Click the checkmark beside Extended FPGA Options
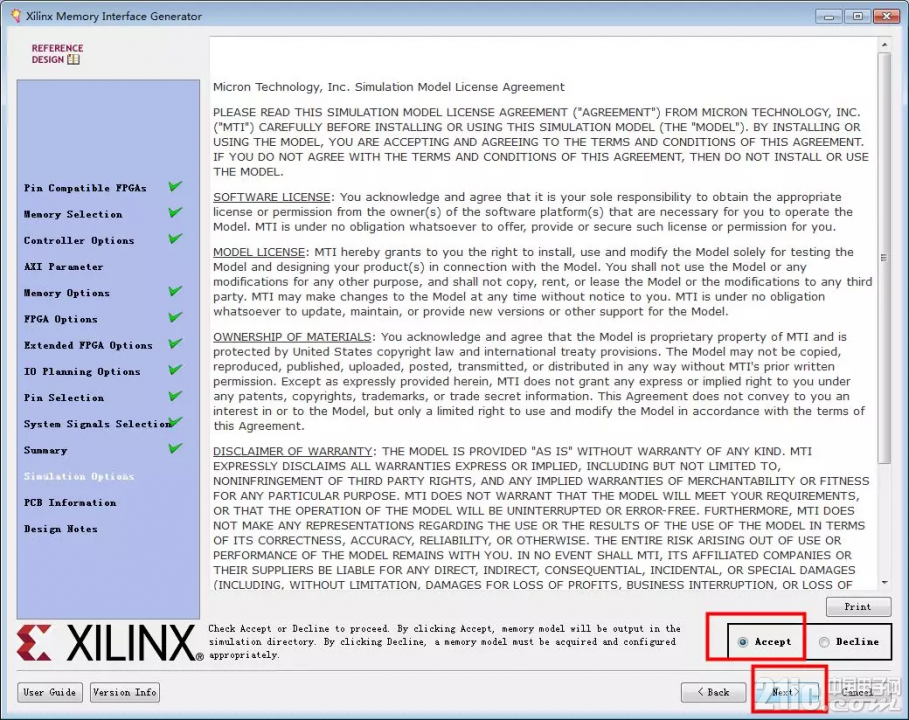Viewport: 909px width, 720px height. (175, 344)
